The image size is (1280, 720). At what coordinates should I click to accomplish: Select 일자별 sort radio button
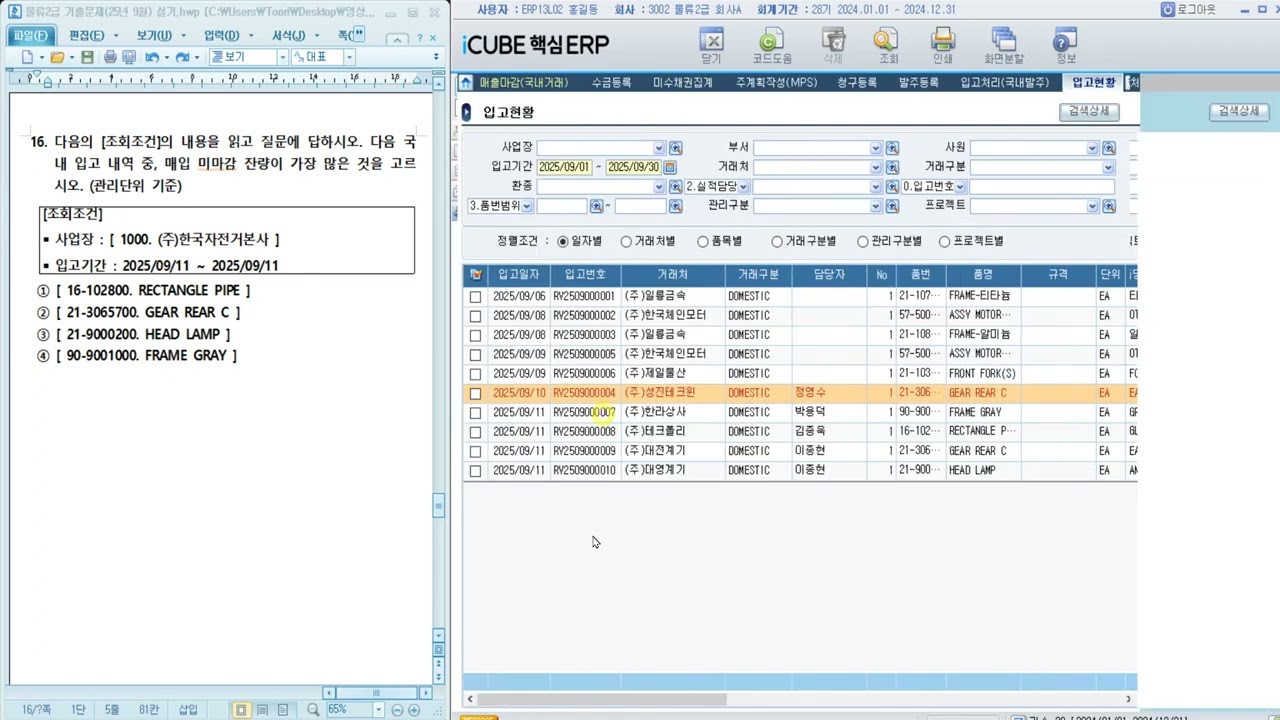click(563, 241)
